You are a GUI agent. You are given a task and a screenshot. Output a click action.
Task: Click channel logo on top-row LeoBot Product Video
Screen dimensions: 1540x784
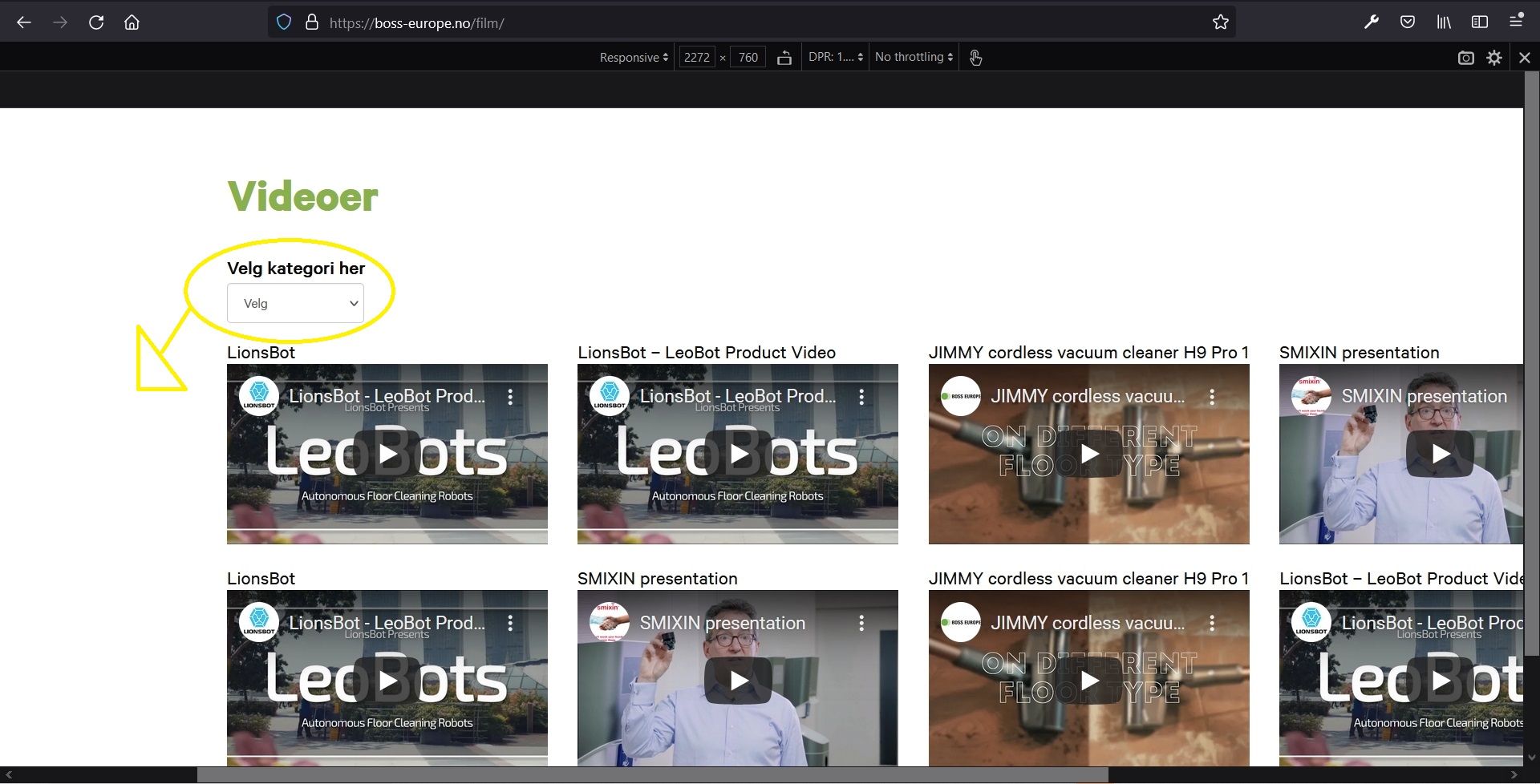pos(610,396)
